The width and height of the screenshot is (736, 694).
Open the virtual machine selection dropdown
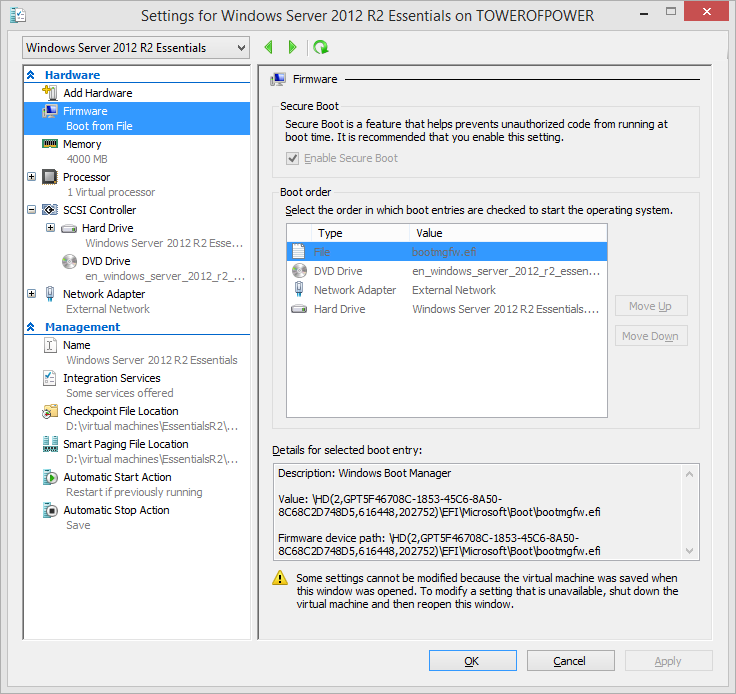136,48
